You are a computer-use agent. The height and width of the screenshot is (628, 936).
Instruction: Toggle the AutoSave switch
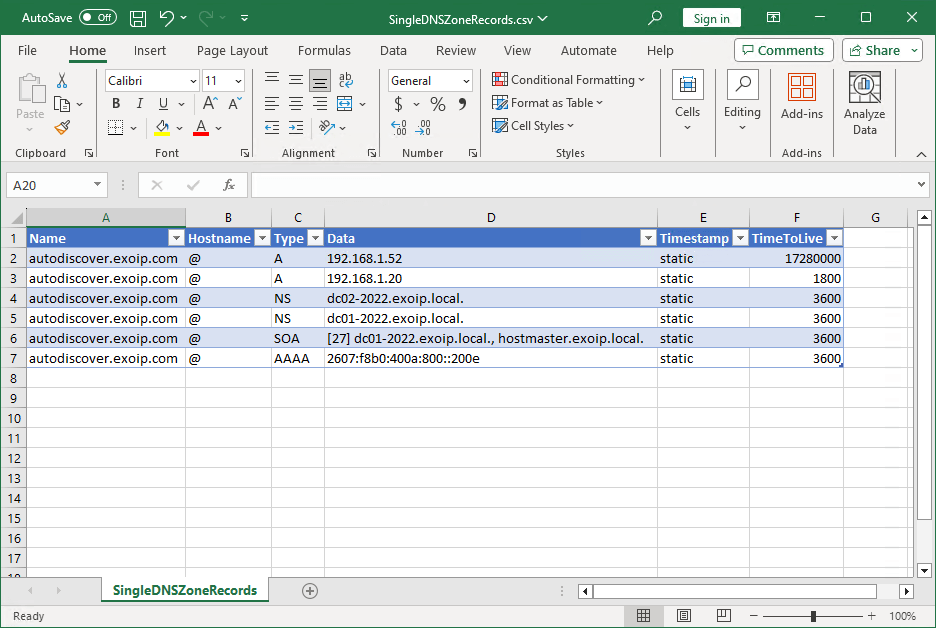[x=98, y=18]
